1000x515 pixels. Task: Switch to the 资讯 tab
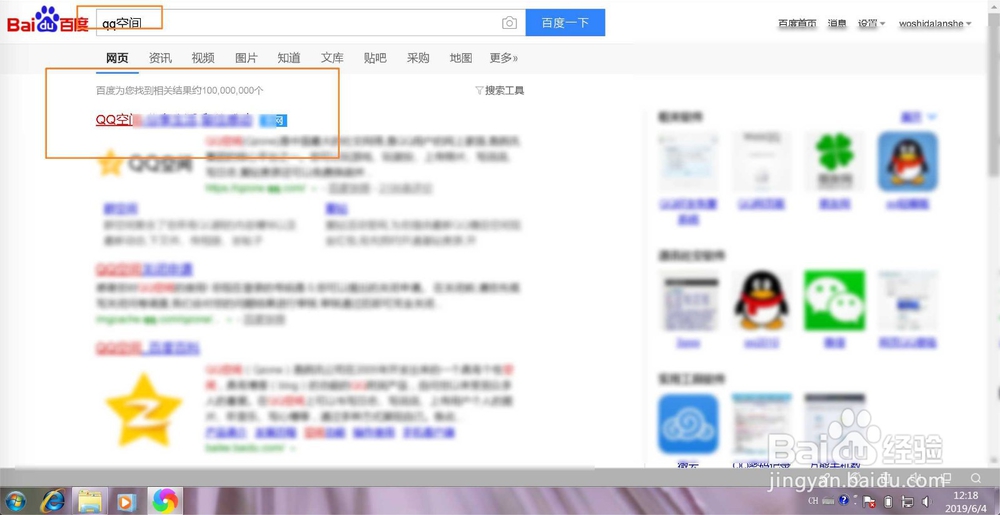tap(160, 58)
